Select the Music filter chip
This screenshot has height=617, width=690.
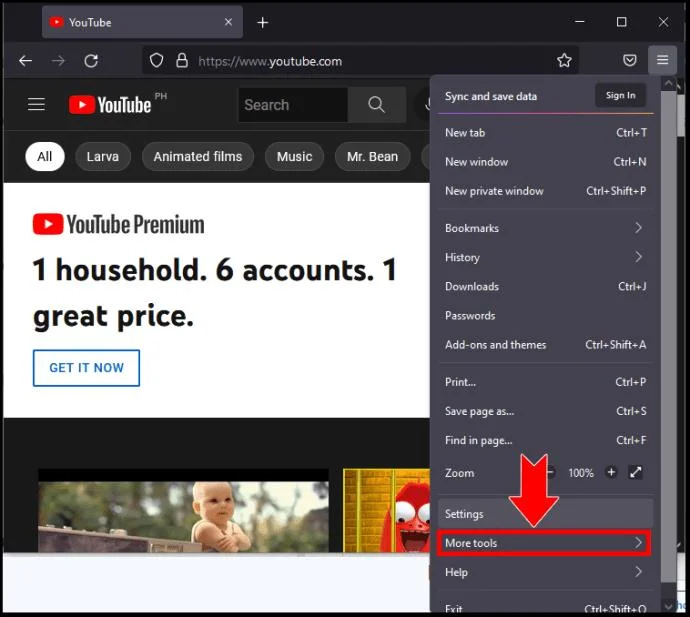(x=294, y=157)
